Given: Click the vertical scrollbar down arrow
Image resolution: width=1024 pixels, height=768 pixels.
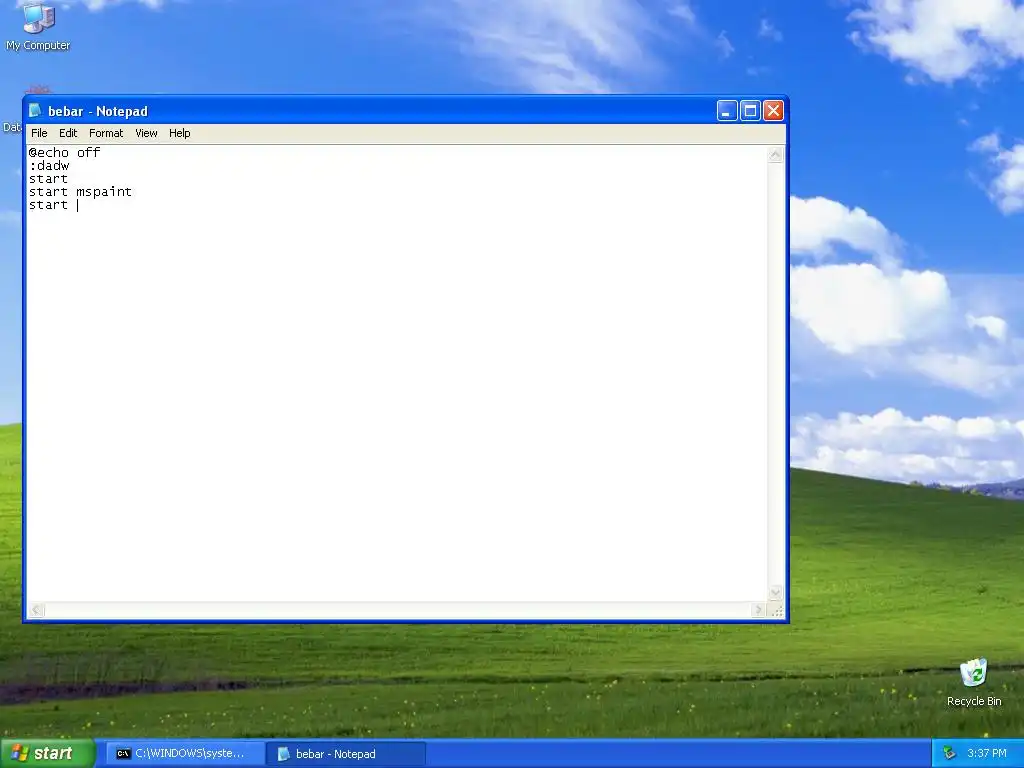Looking at the screenshot, I should point(775,593).
